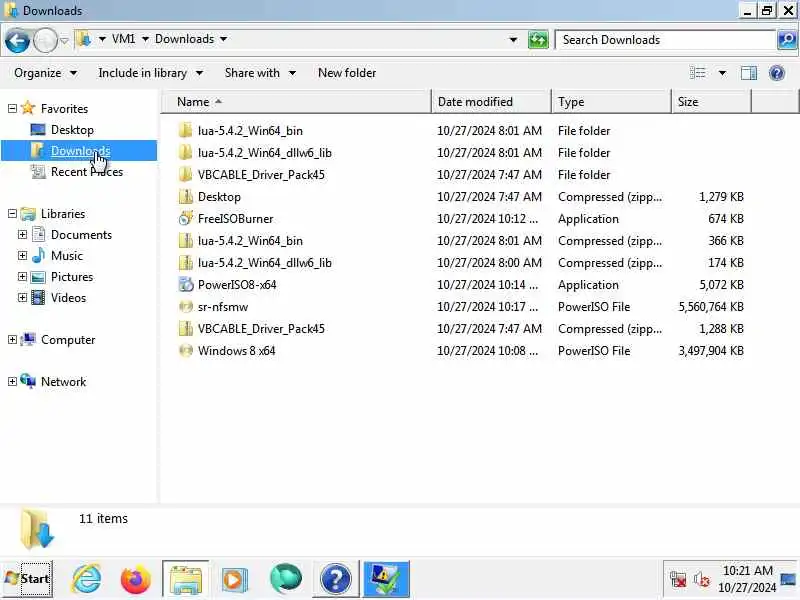Expand the Documents library node

[22, 235]
